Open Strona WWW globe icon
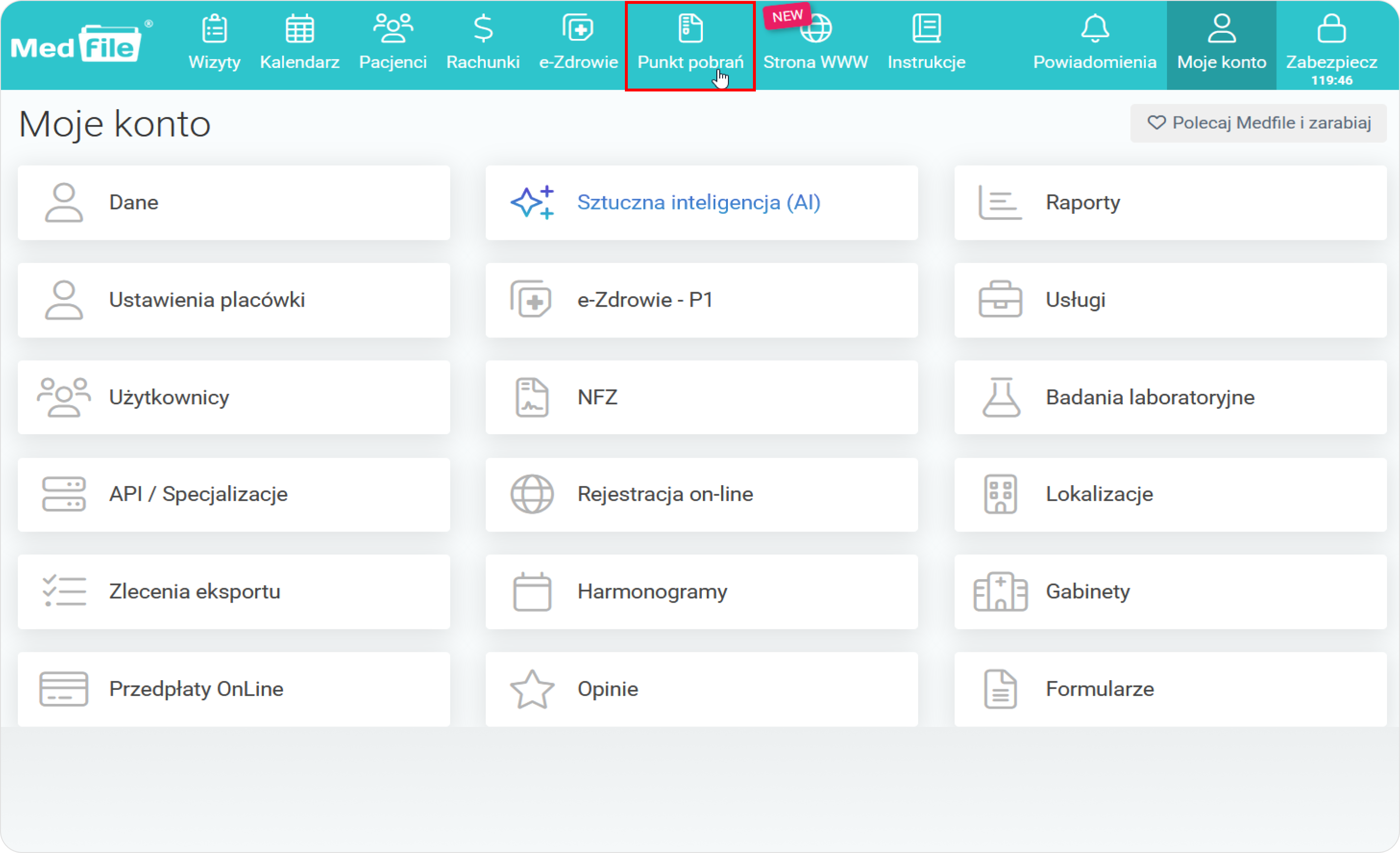Screen dimensions: 1400x853 816,29
